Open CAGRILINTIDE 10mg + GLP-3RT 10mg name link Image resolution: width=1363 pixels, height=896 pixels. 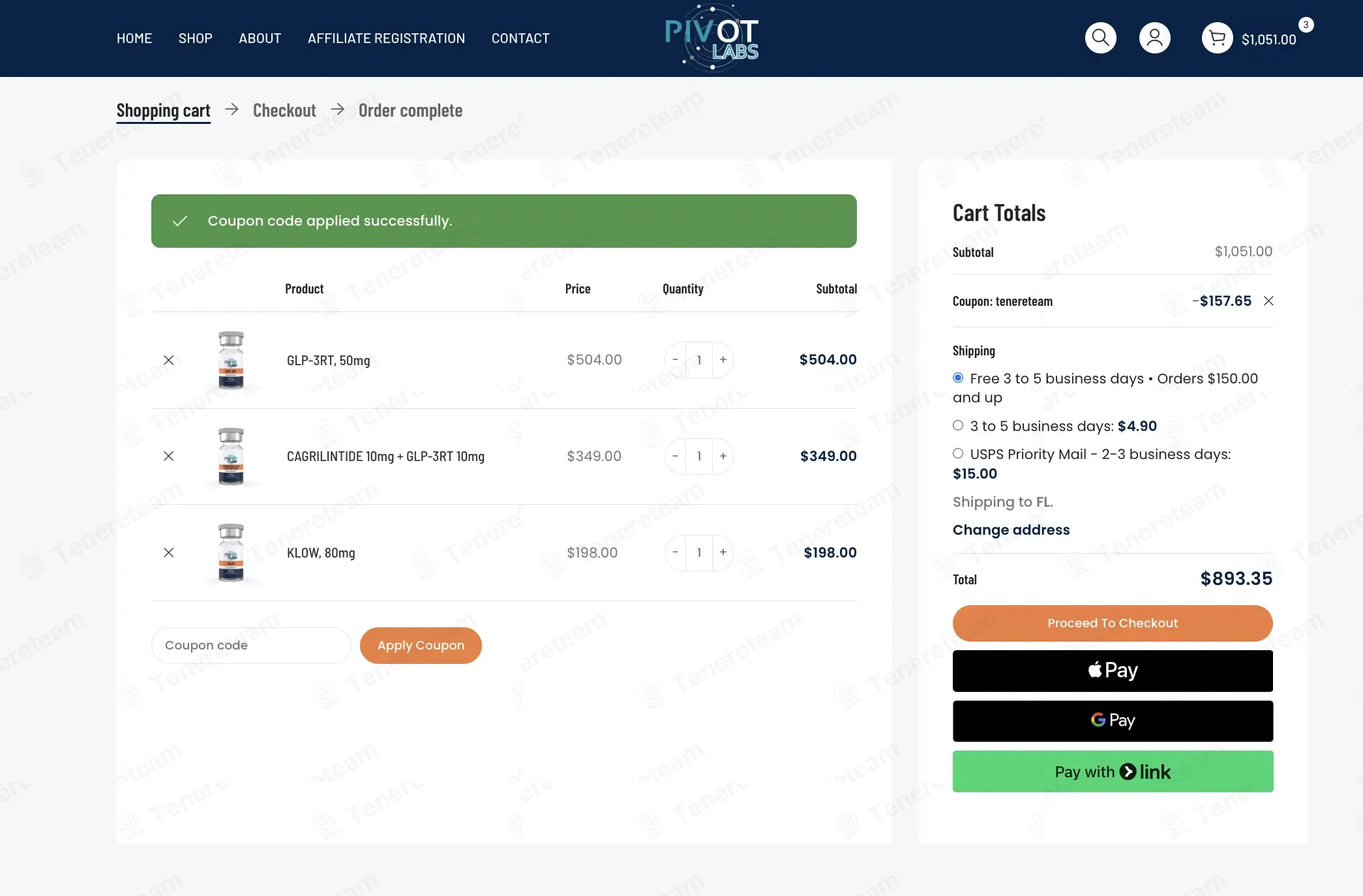coord(385,456)
